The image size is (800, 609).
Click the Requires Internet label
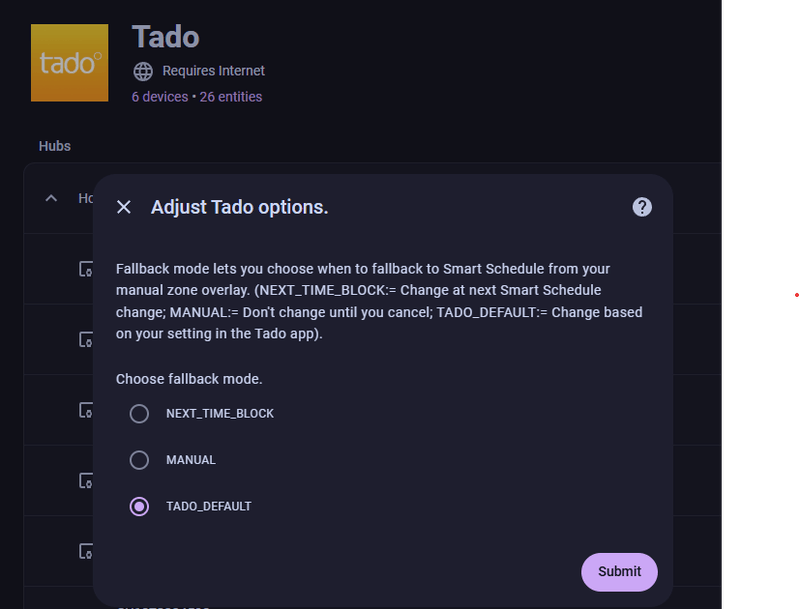tap(213, 71)
